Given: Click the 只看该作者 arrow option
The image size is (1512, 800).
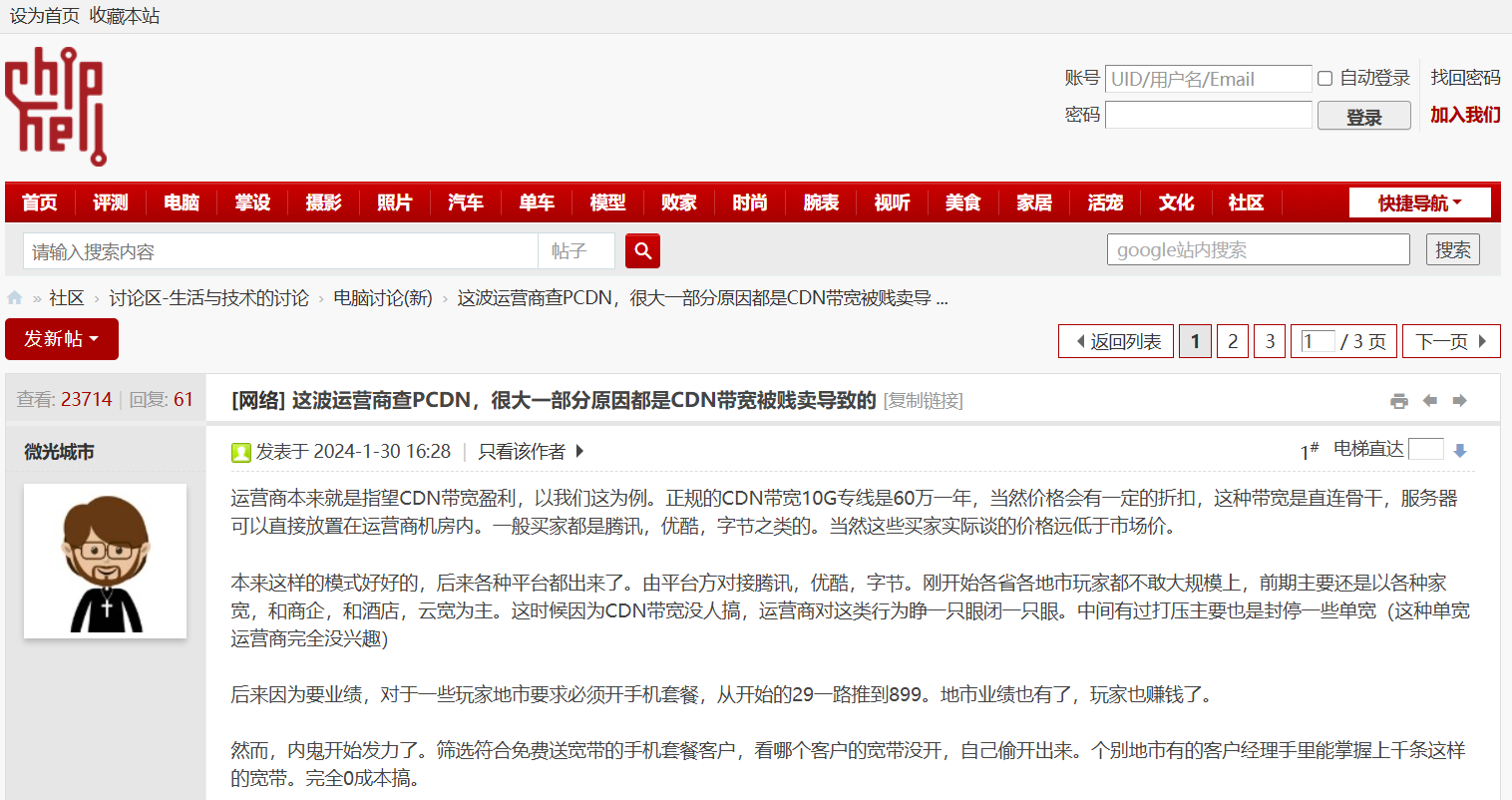Looking at the screenshot, I should pos(531,452).
